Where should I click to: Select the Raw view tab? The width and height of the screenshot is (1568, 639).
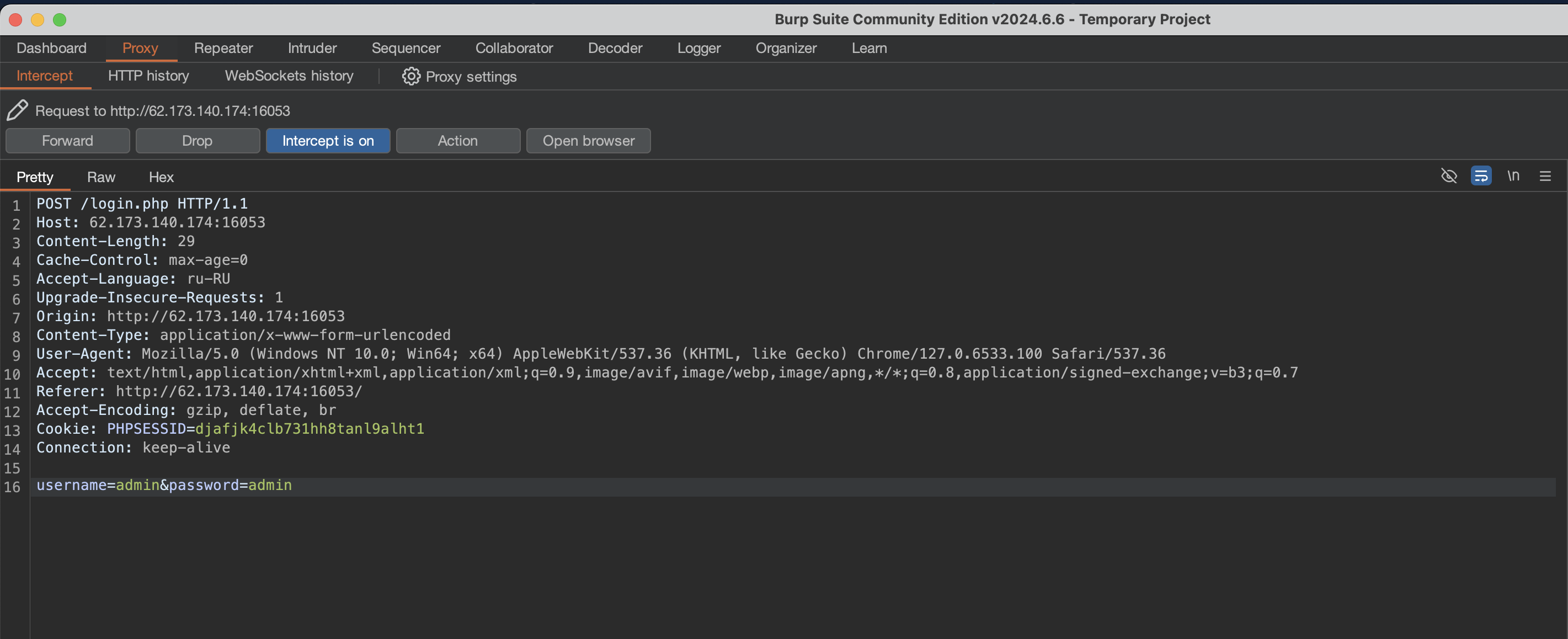[x=101, y=177]
